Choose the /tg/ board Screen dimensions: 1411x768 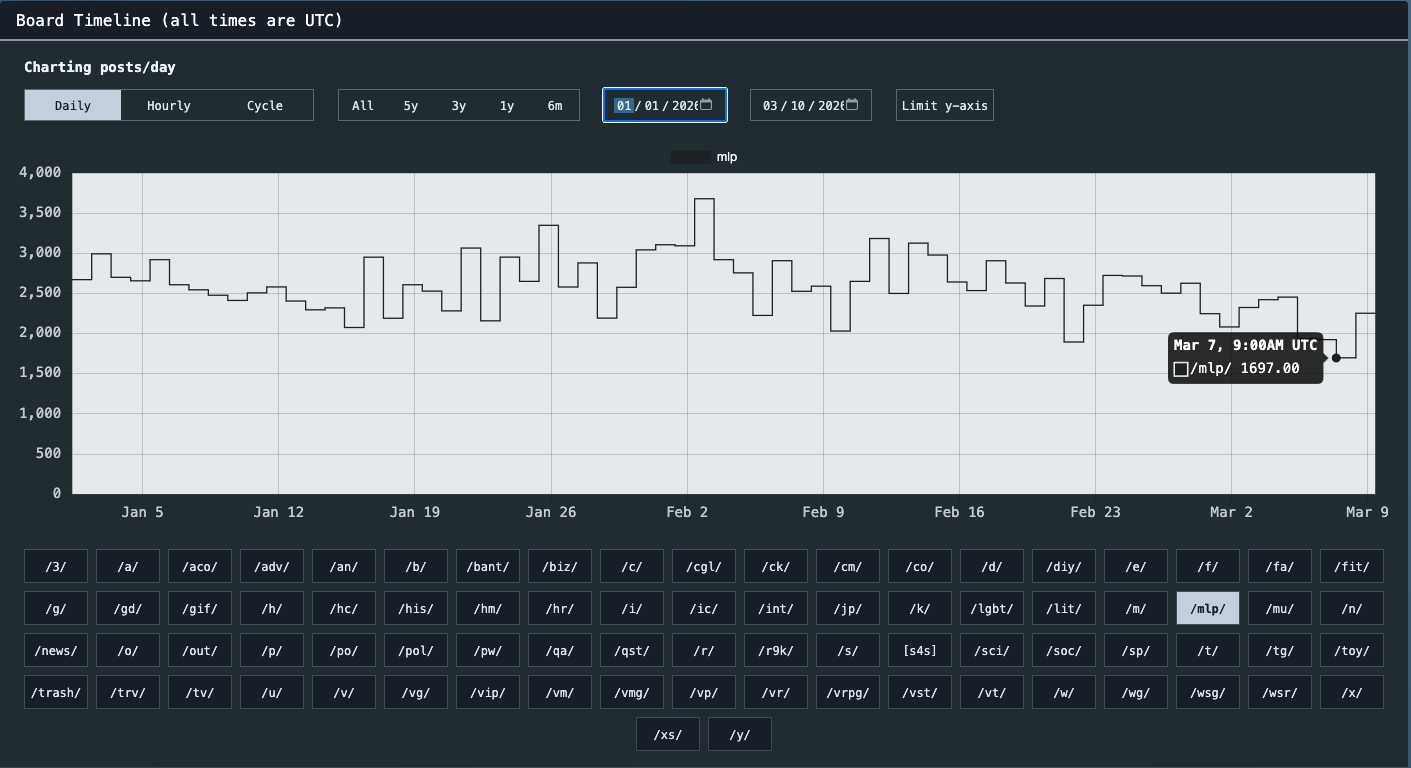click(x=1280, y=650)
